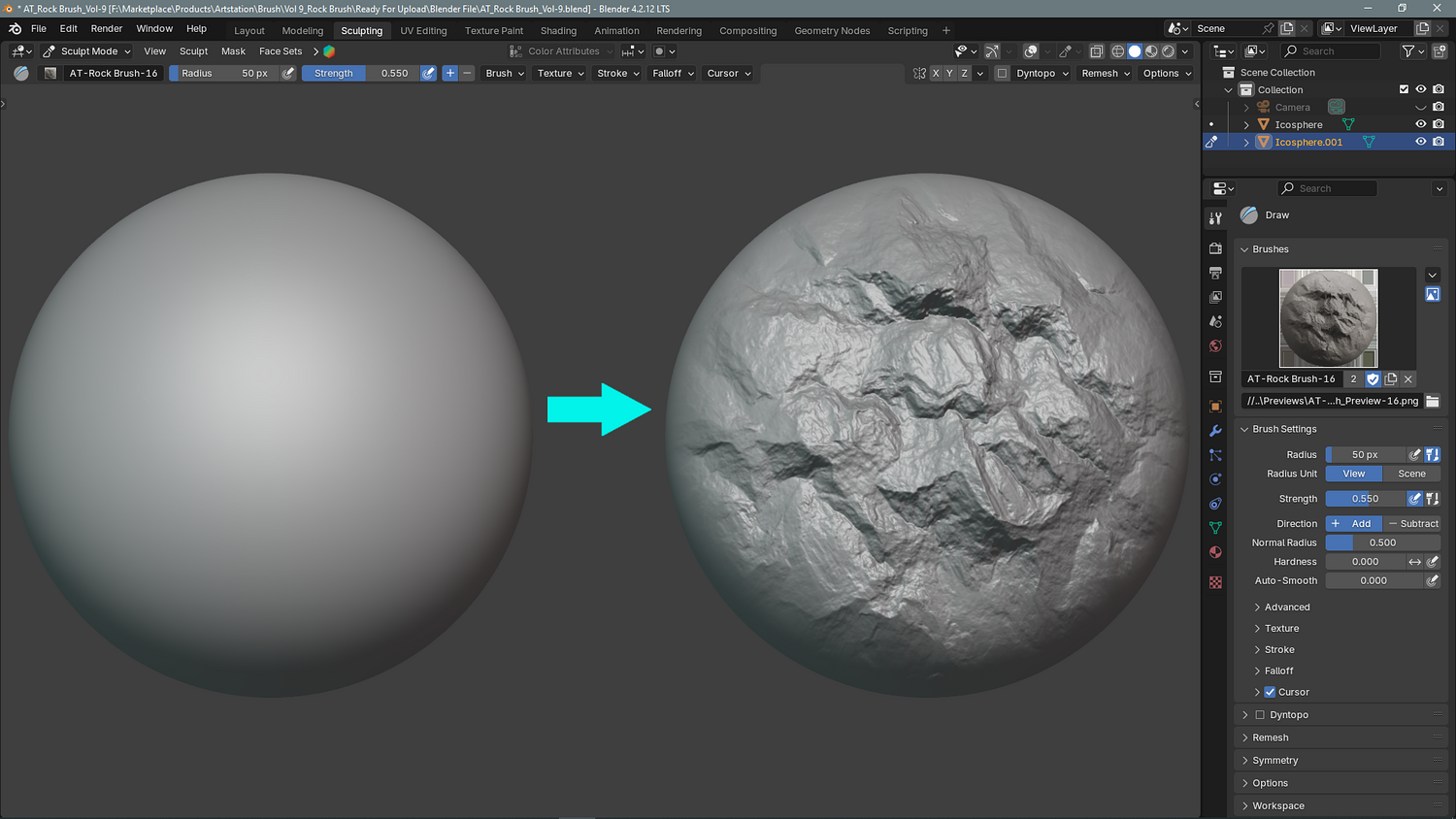Duplicate the AT-Rock Brush-16 brush
Screen dimensions: 1456x819
coord(1391,379)
